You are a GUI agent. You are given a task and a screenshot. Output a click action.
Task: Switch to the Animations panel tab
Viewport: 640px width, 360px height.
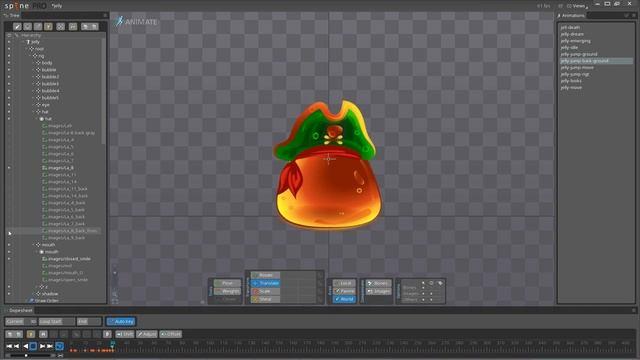coord(571,16)
